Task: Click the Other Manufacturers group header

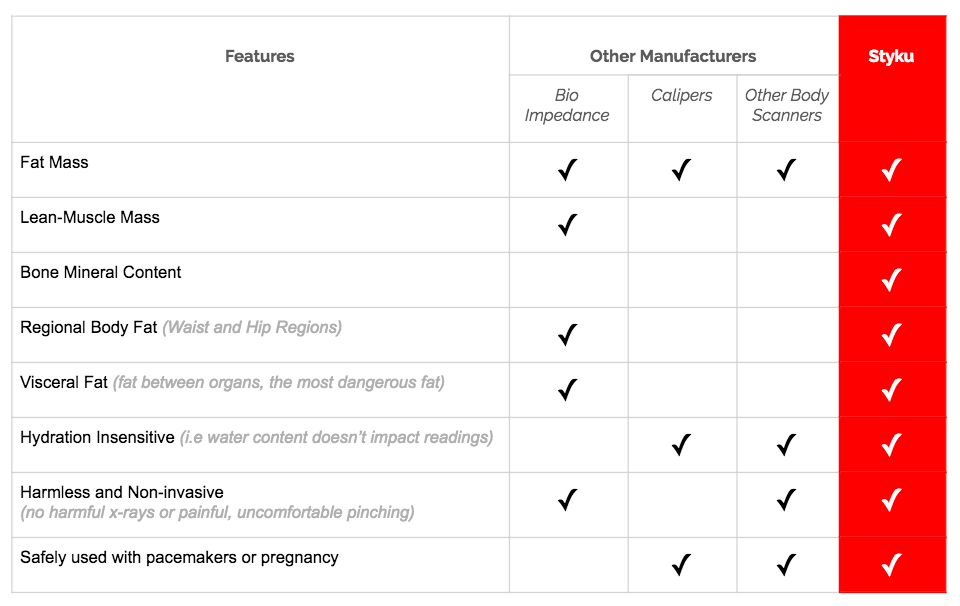Action: click(673, 56)
